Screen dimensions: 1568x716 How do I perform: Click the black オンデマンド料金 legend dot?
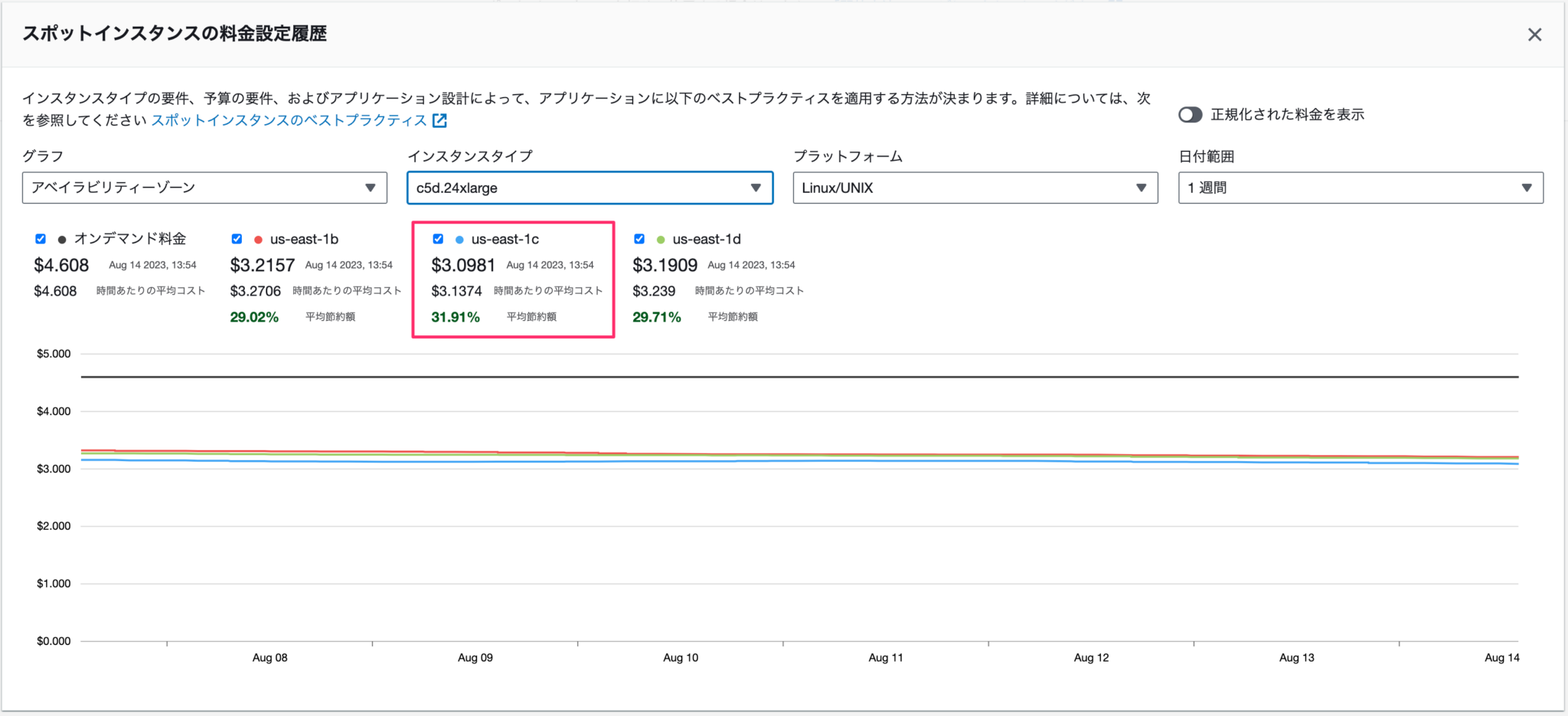(63, 238)
